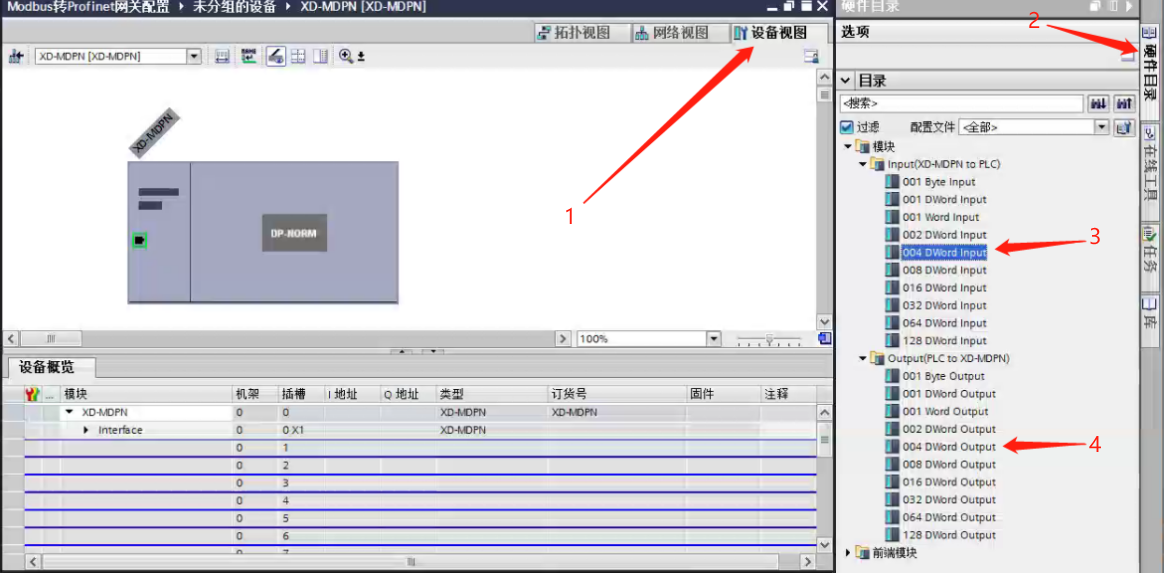The image size is (1164, 573).
Task: Click the search downward icon
Action: [1098, 105]
